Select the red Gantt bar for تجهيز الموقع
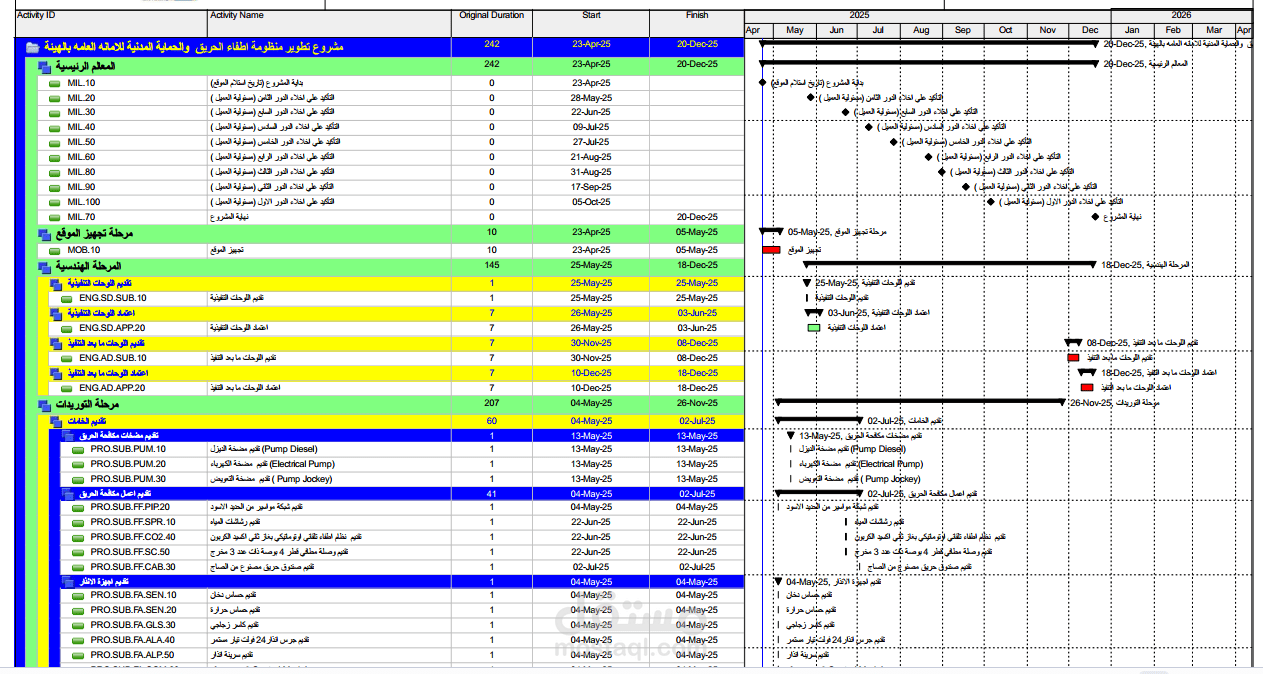Screen dimensions: 1263x674 (x=771, y=250)
